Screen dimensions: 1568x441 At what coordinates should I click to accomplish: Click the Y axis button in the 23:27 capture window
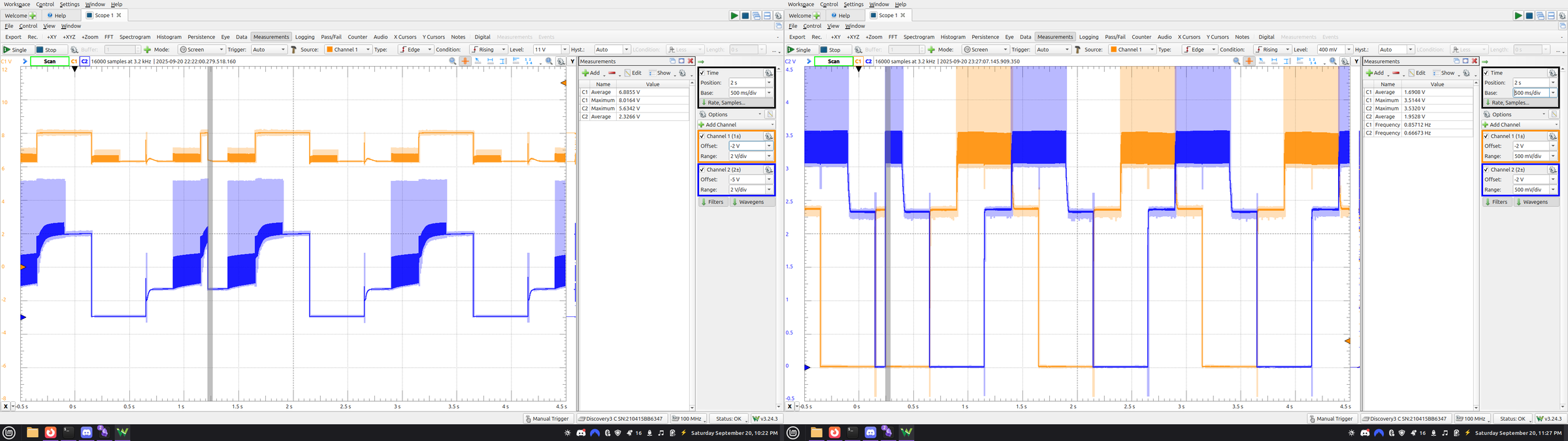[x=1356, y=61]
